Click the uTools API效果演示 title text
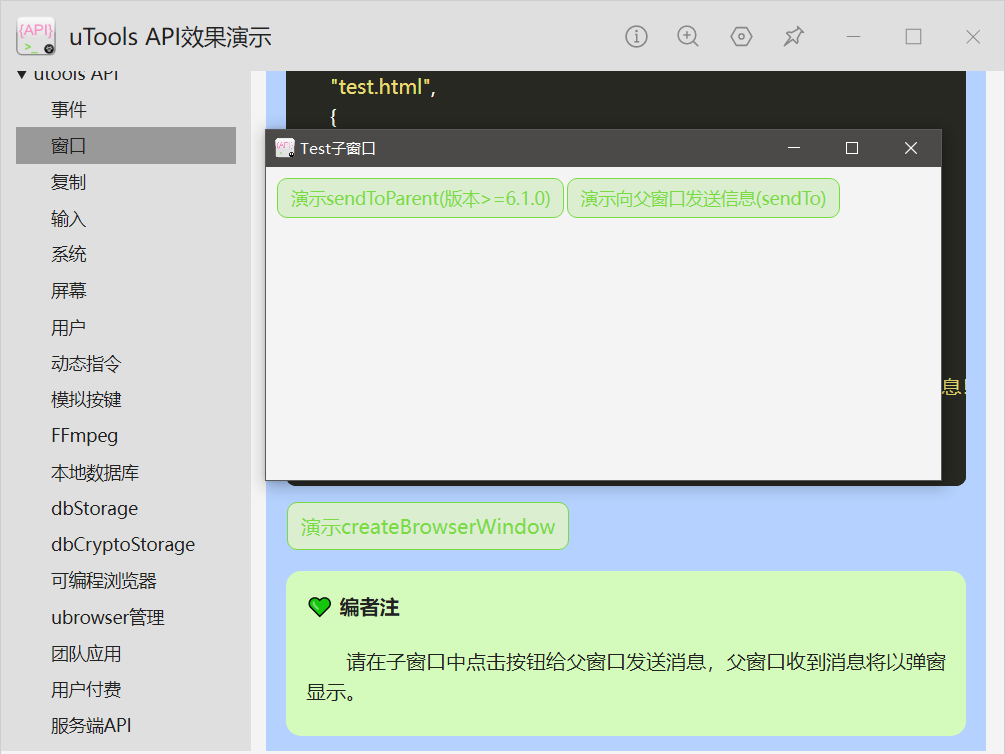The width and height of the screenshot is (1005, 754). click(170, 37)
